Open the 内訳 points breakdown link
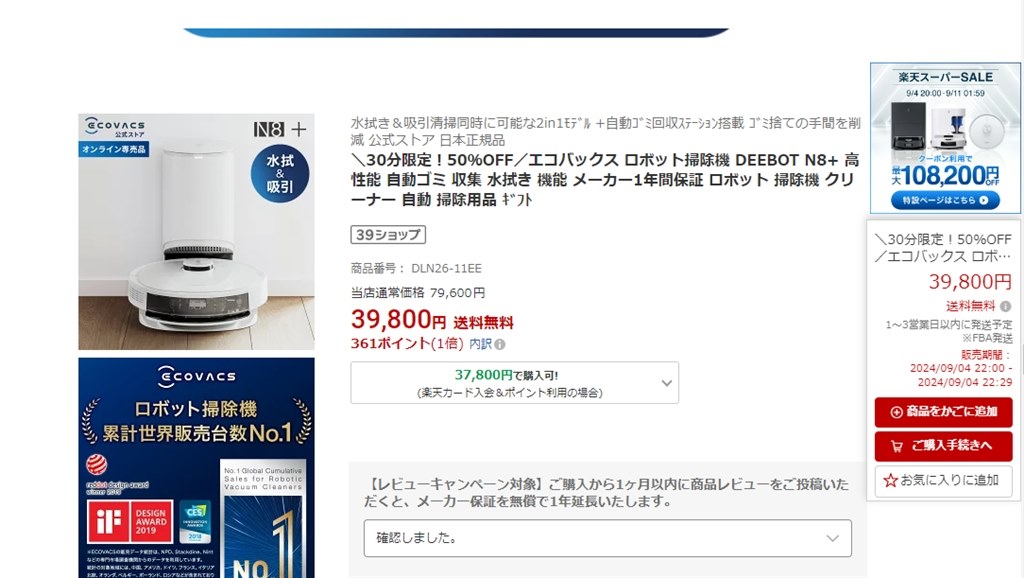 pyautogui.click(x=481, y=344)
